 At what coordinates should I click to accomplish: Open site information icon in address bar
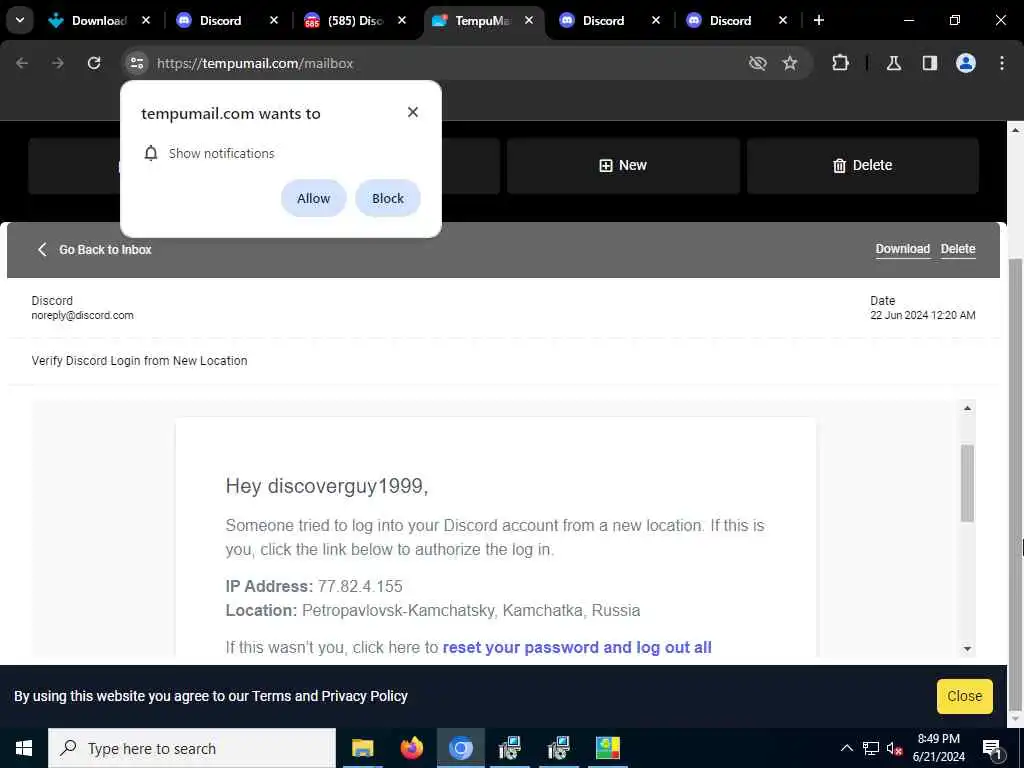136,63
